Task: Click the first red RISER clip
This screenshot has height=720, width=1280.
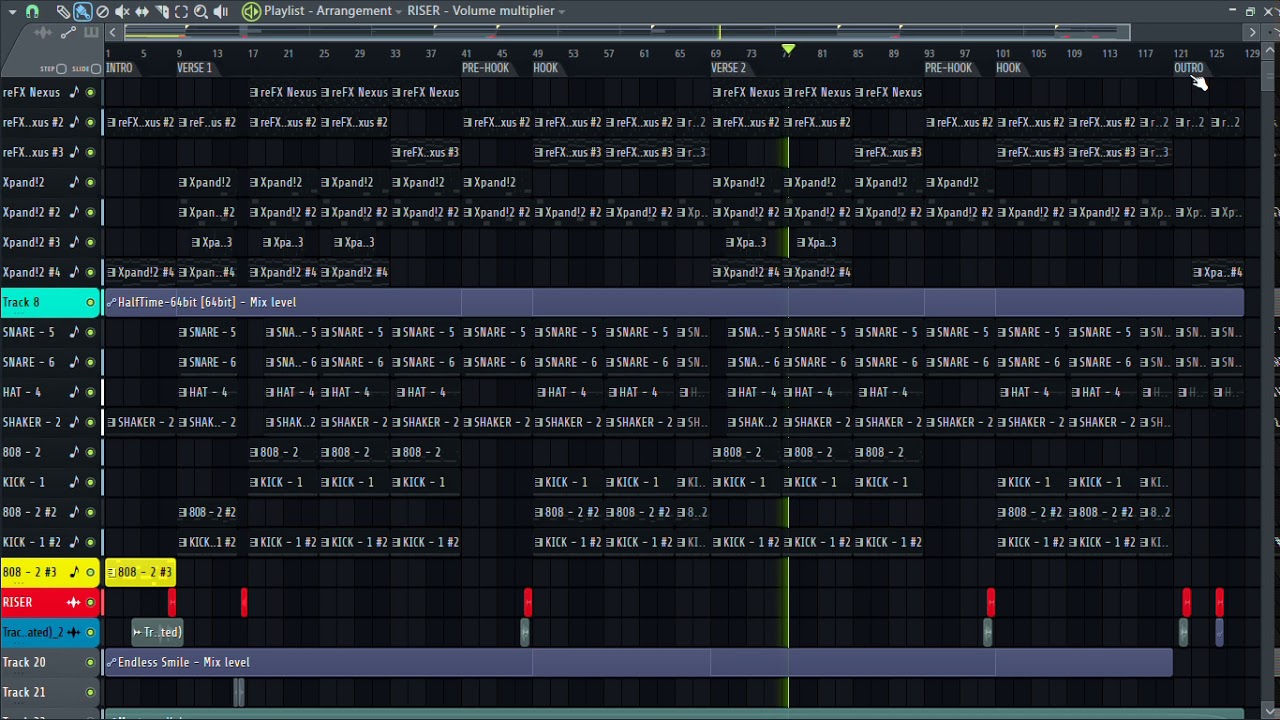Action: [172, 602]
